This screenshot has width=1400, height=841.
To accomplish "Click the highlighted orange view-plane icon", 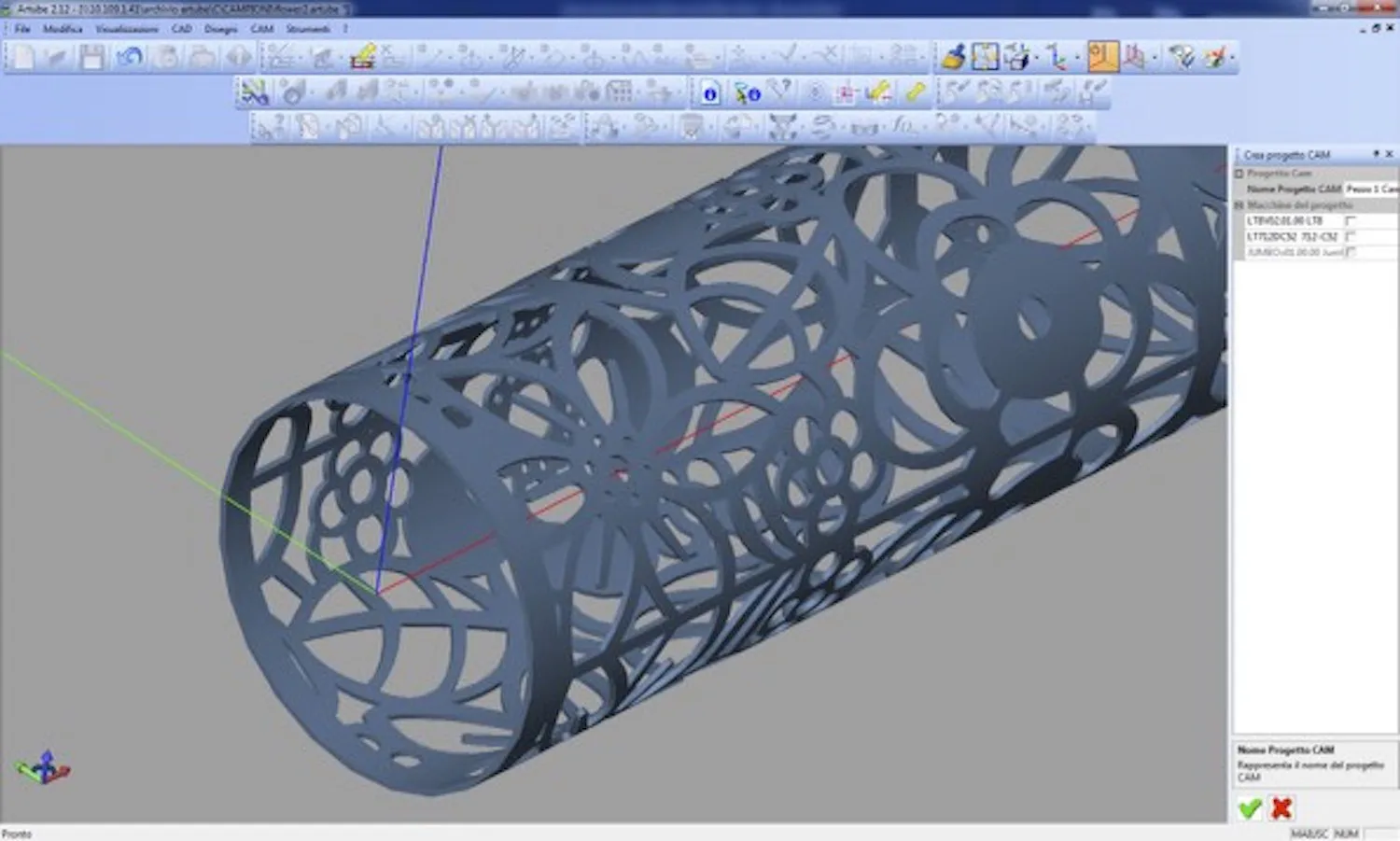I will click(x=1102, y=58).
